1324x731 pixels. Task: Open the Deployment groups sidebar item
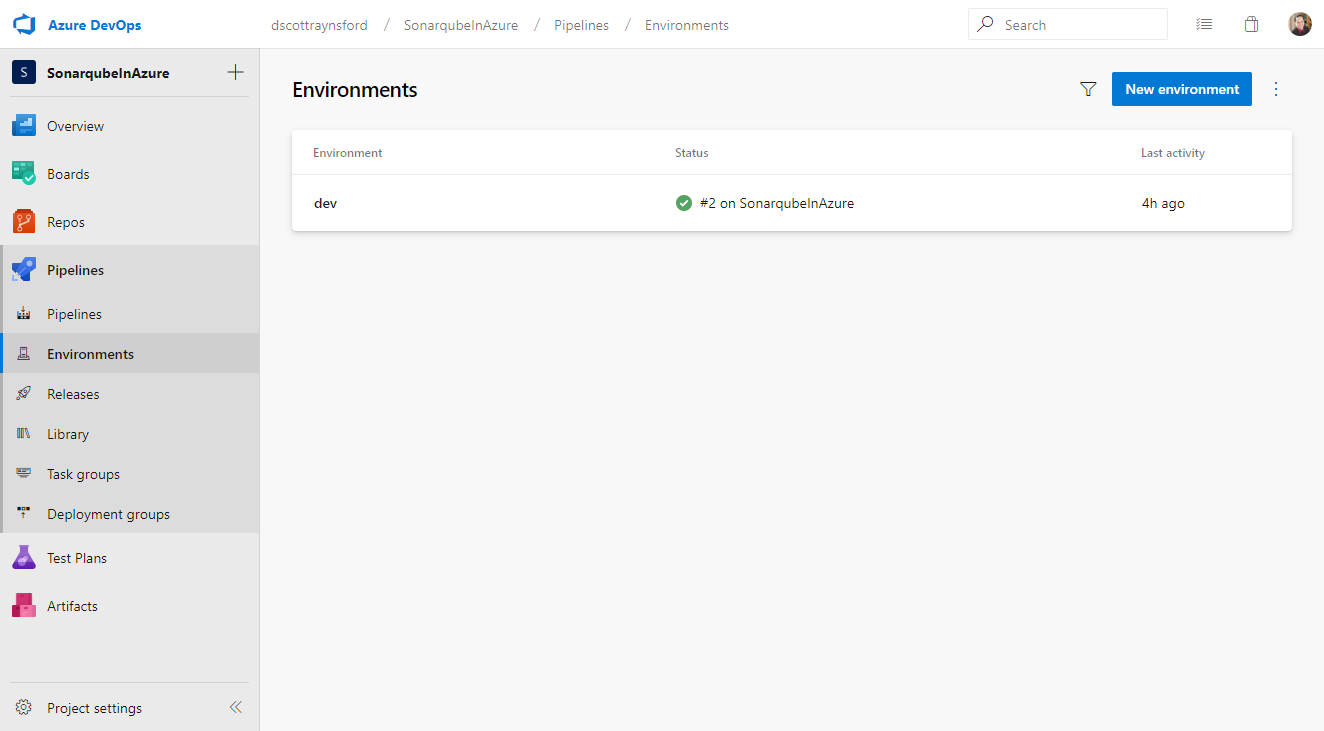point(130,514)
